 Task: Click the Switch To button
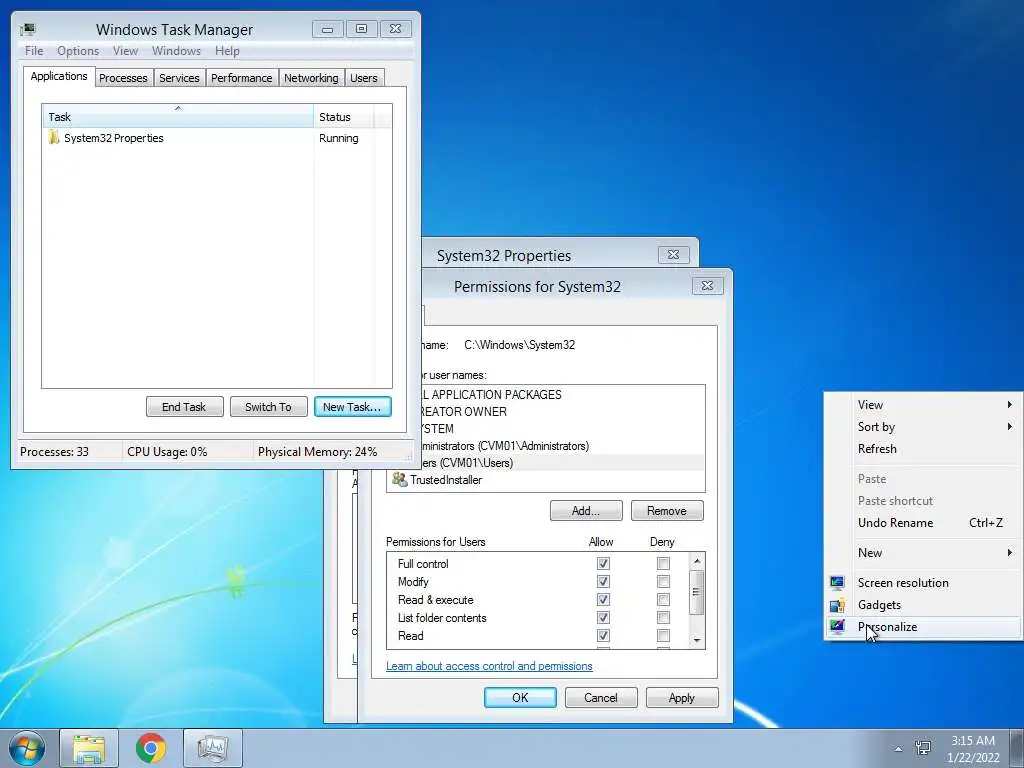click(268, 407)
